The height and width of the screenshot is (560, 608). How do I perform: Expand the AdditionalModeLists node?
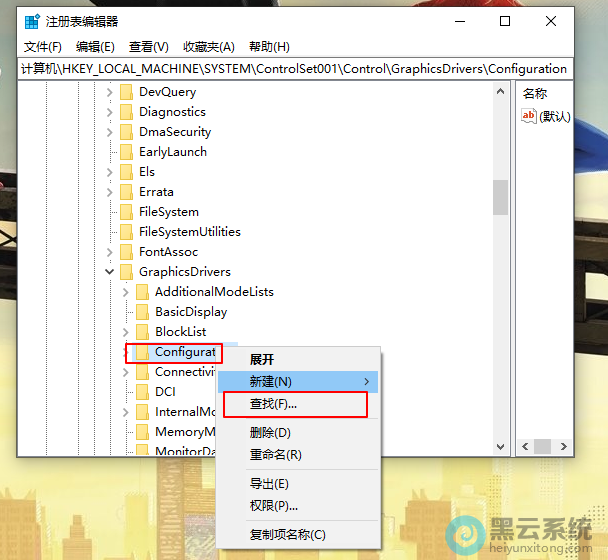pyautogui.click(x=126, y=292)
